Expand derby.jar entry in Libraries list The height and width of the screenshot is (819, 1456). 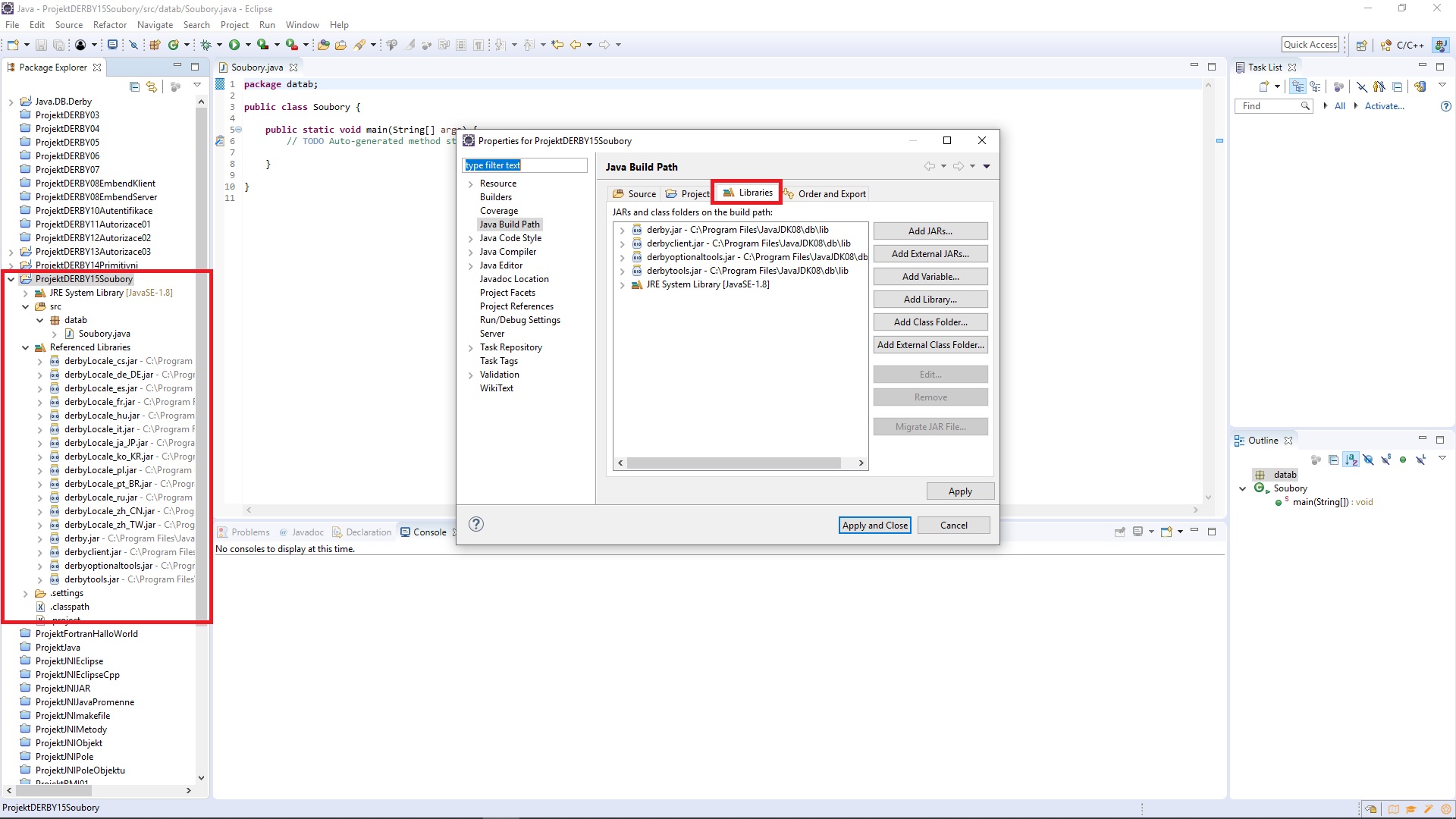(622, 230)
